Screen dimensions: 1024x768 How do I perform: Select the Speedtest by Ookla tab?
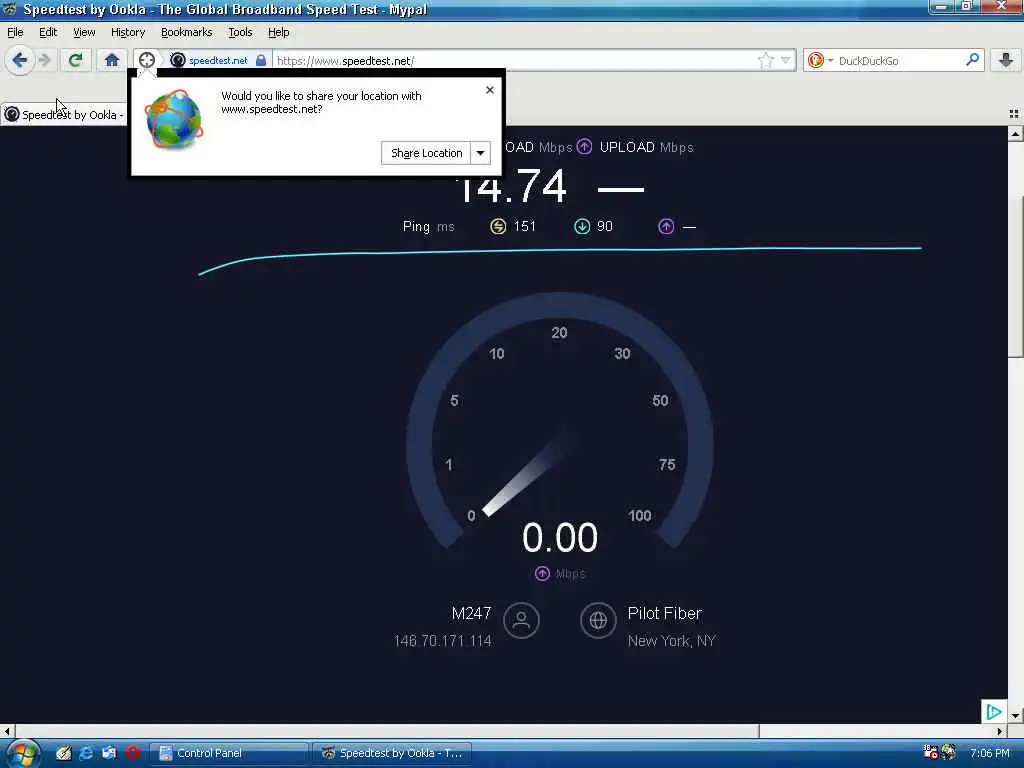tap(64, 114)
